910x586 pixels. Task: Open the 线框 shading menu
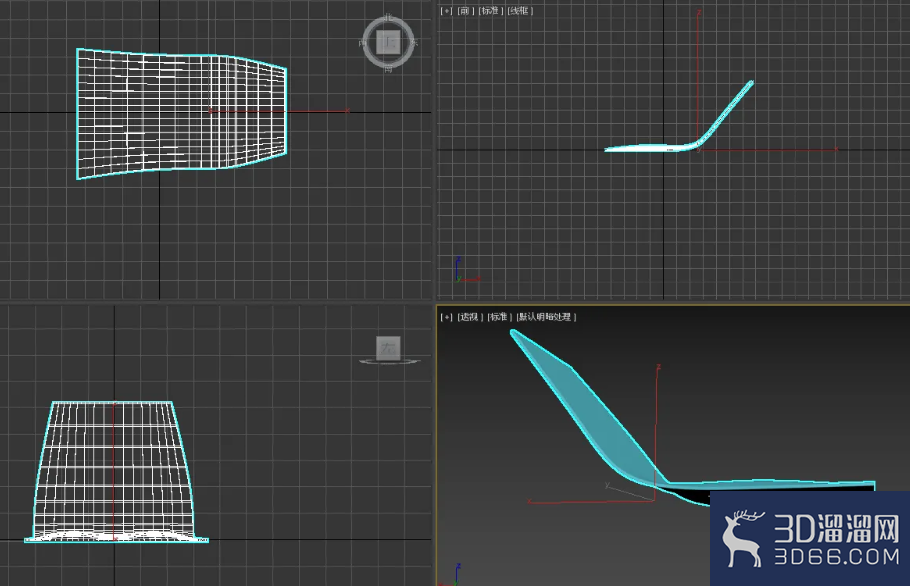(x=520, y=10)
